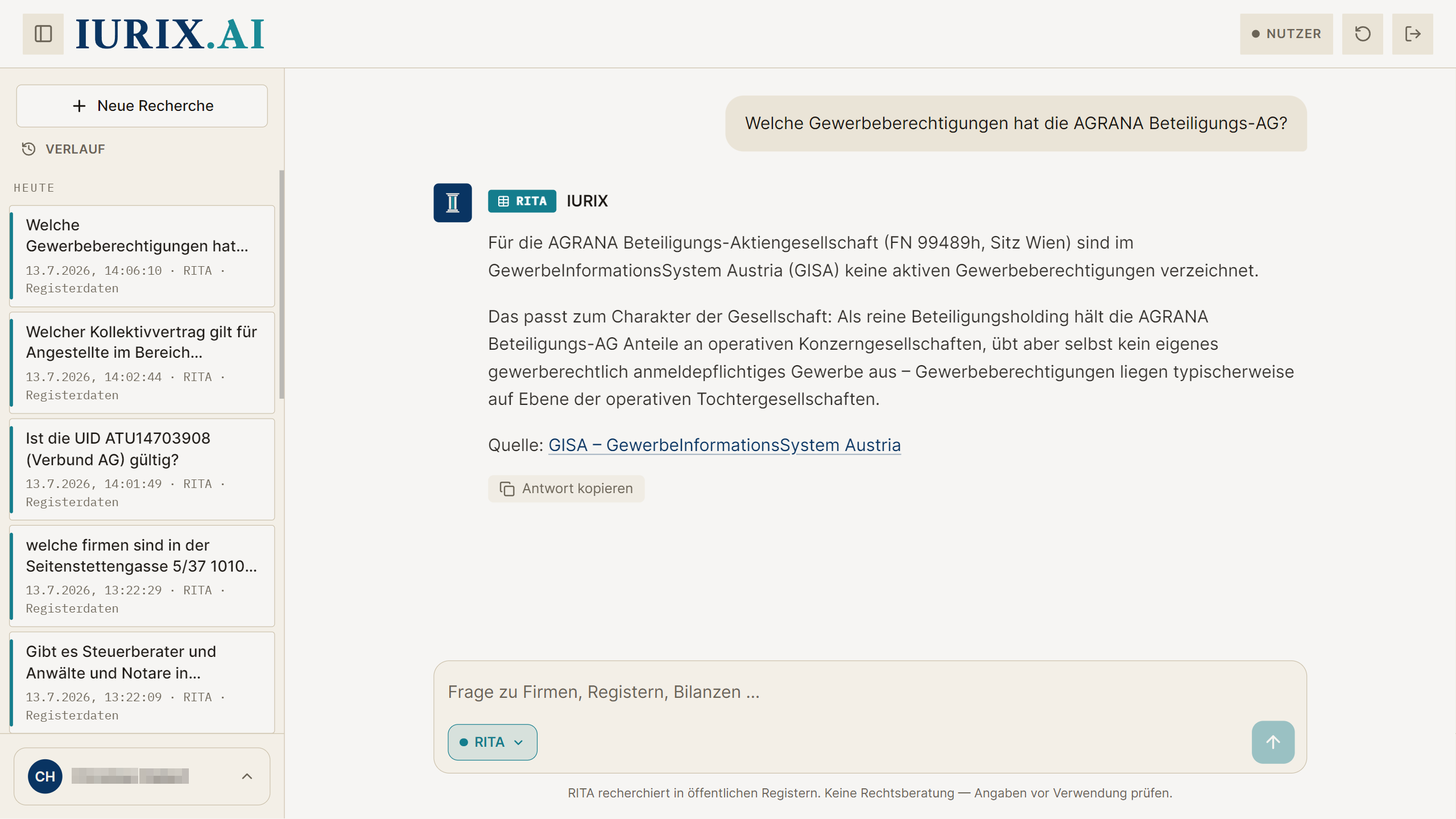Click the send arrow button
This screenshot has height=819, width=1456.
pyautogui.click(x=1273, y=742)
